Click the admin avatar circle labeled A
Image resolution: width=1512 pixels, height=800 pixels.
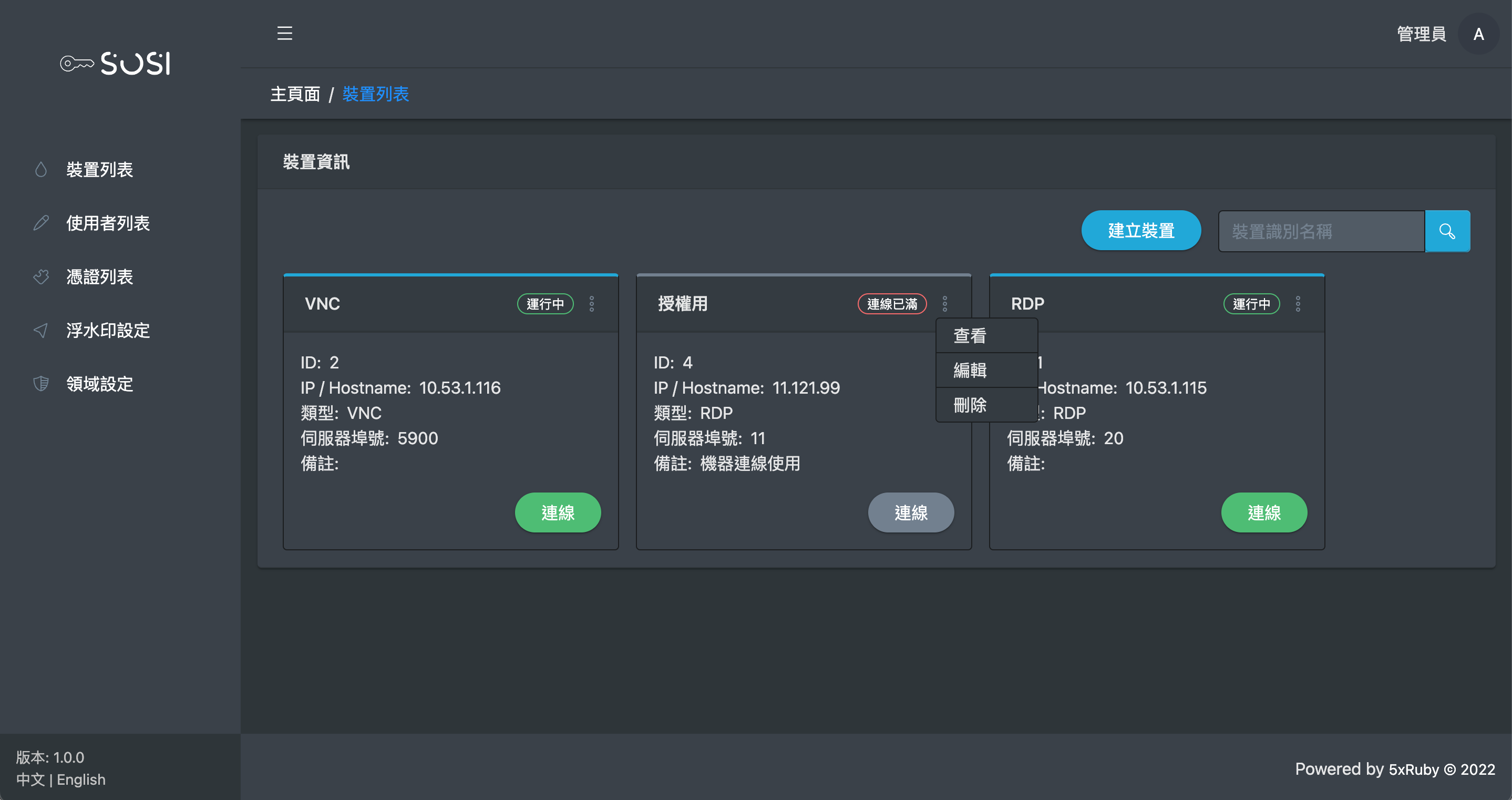click(1478, 34)
